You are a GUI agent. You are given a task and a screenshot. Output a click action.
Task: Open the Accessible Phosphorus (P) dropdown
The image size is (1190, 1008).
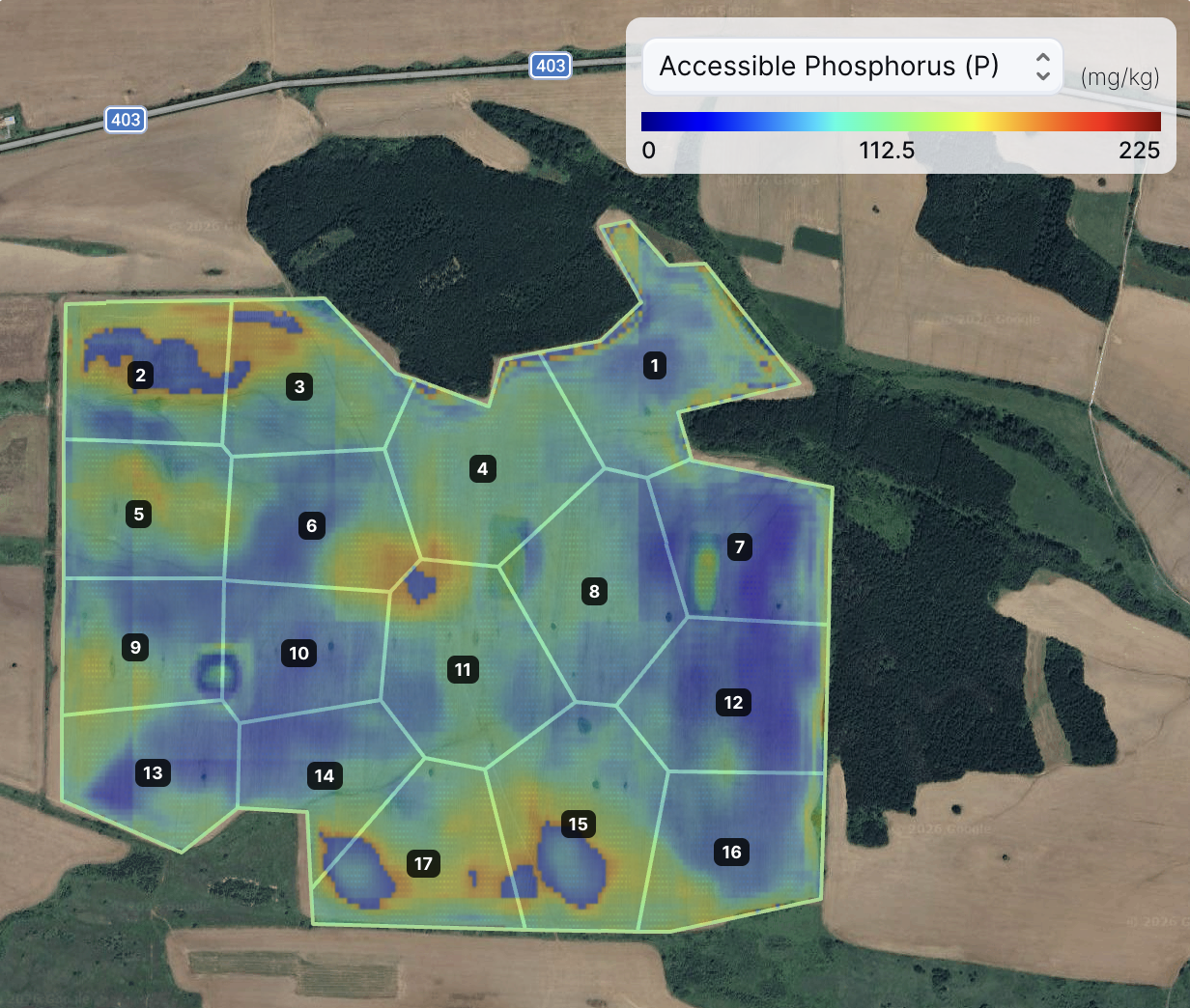(853, 67)
